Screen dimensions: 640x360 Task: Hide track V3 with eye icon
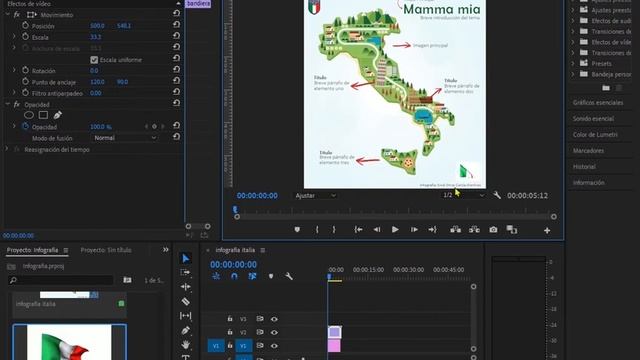(x=274, y=319)
